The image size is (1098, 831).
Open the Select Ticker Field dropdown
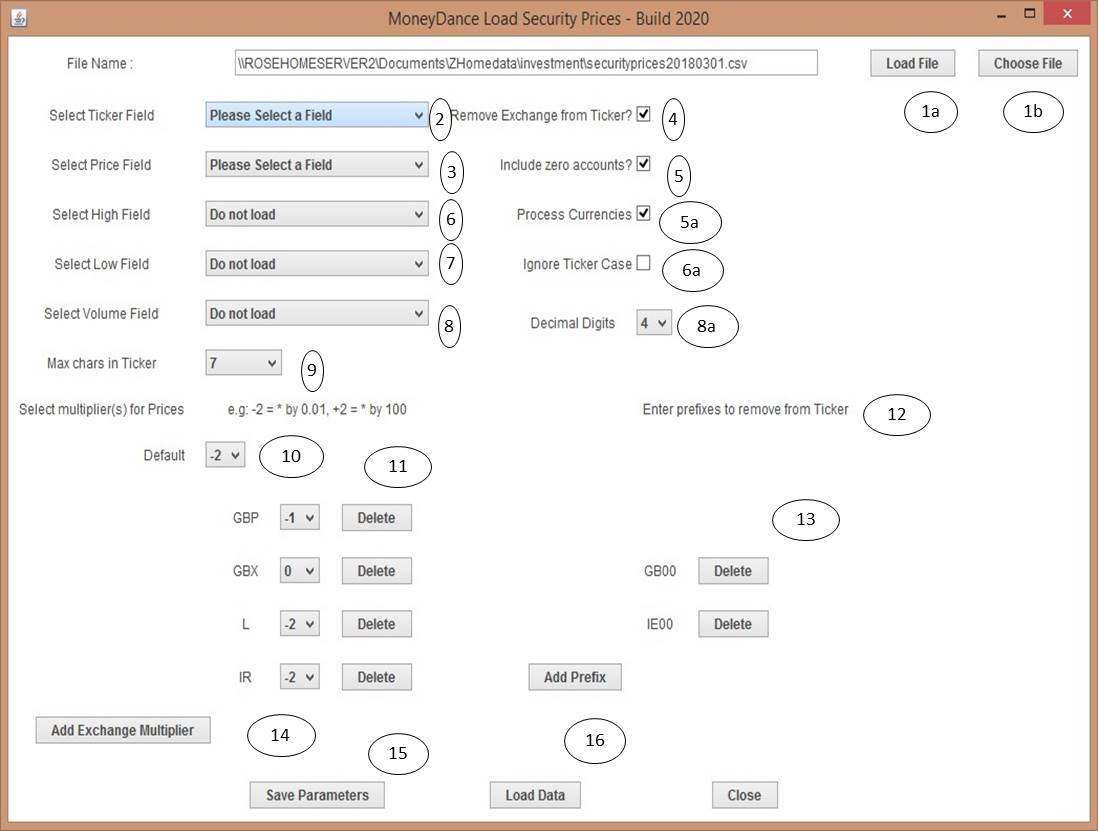pos(317,115)
